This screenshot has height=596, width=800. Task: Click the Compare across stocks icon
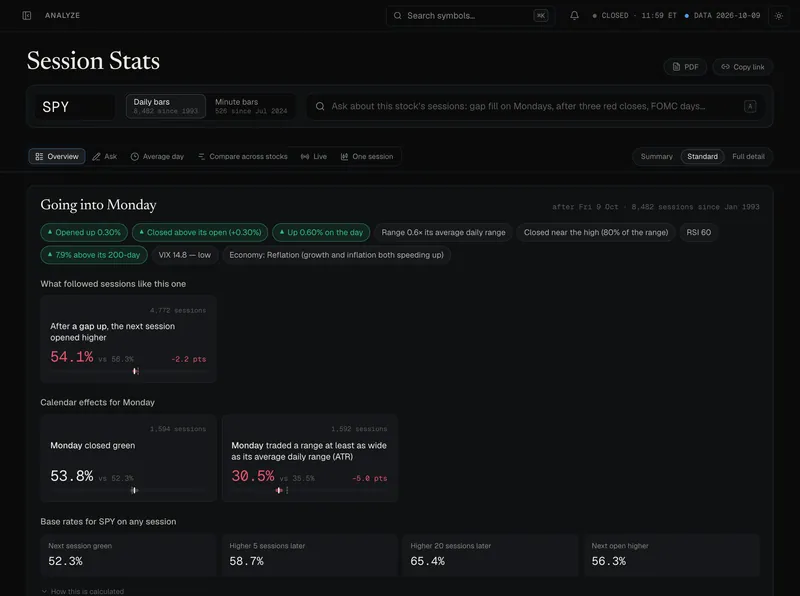point(202,157)
